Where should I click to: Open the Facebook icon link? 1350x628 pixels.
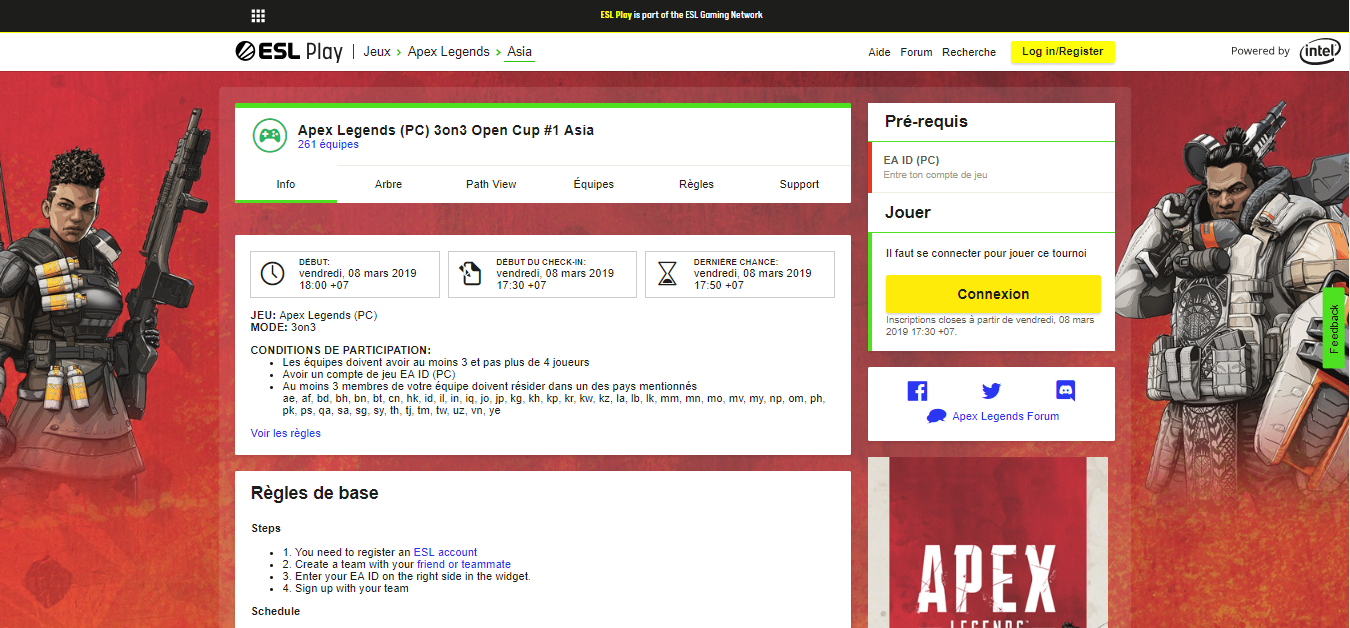tap(917, 391)
